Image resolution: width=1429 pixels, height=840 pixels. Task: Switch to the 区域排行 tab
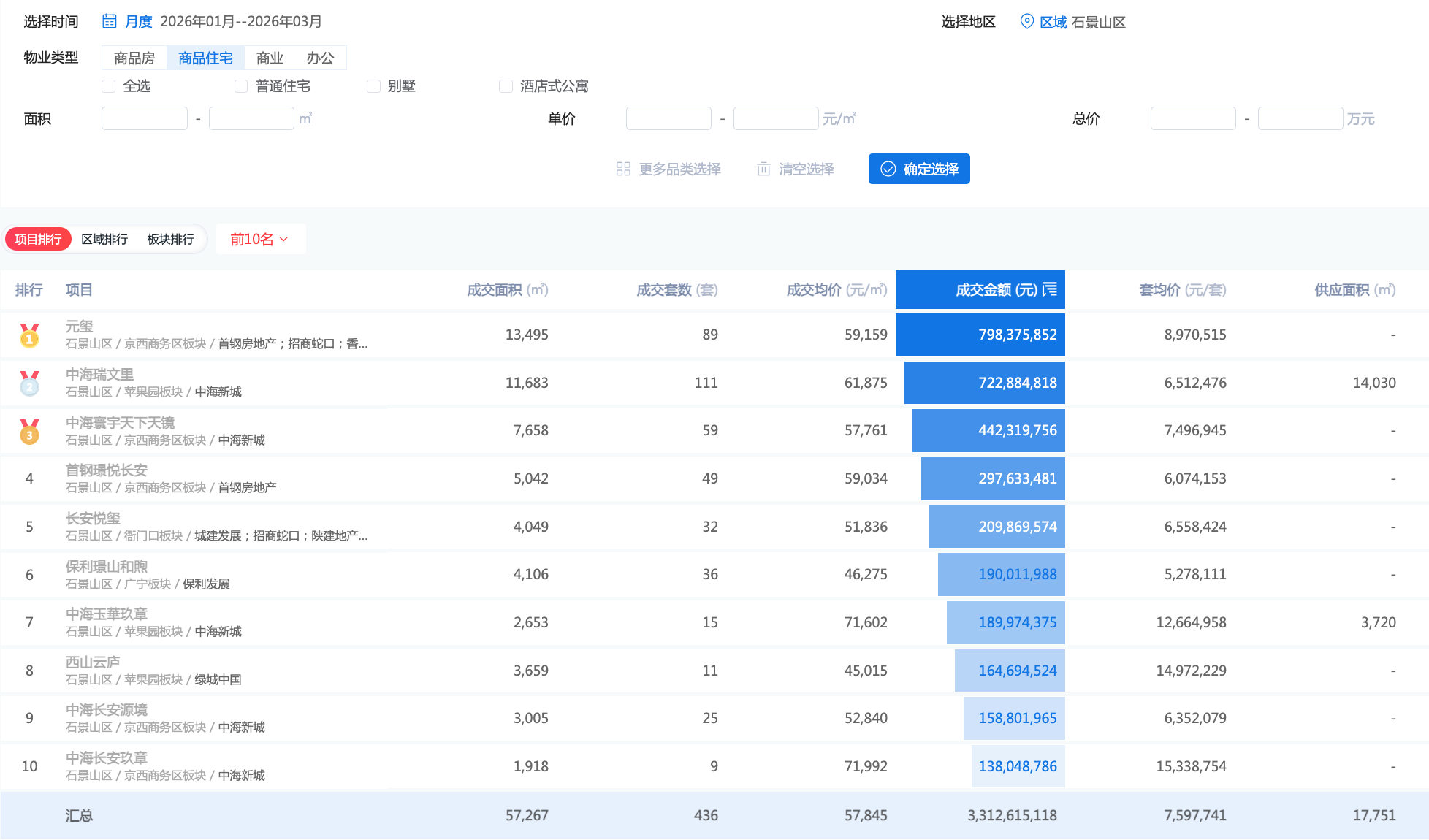[x=104, y=240]
